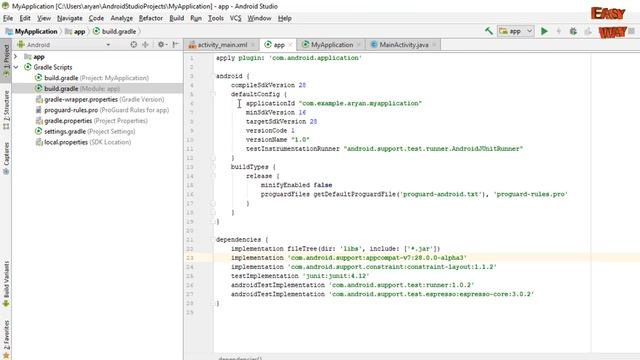Image resolution: width=640 pixels, height=360 pixels.
Task: Click the attach/profile icon beside the debug icon
Action: [588, 31]
